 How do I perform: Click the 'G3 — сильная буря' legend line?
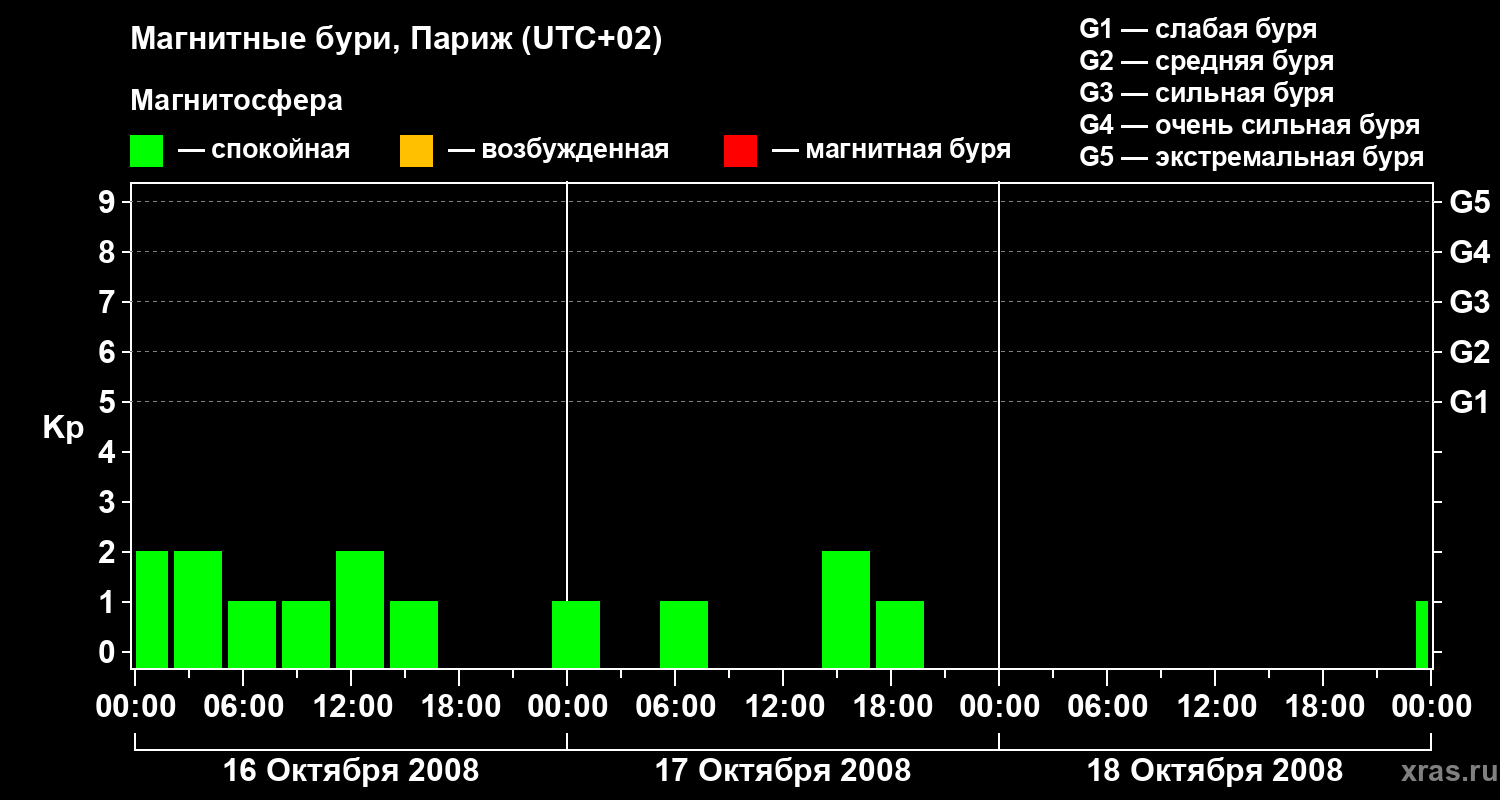(x=1206, y=93)
